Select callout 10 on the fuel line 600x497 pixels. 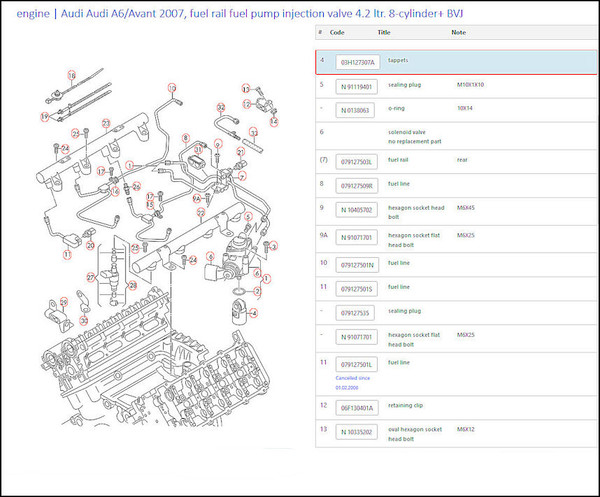click(x=172, y=89)
